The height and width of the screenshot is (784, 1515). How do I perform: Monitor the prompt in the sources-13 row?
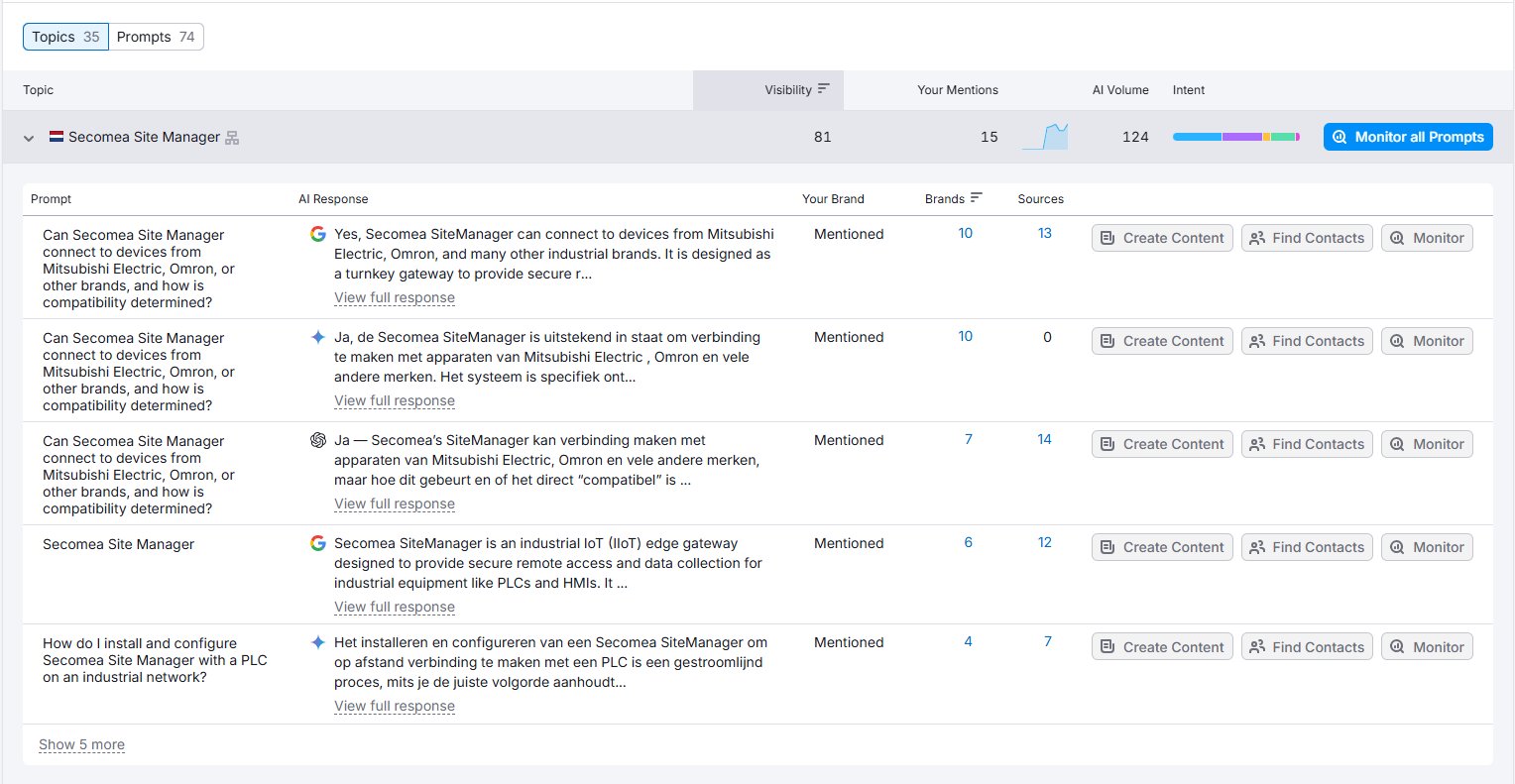pos(1427,238)
